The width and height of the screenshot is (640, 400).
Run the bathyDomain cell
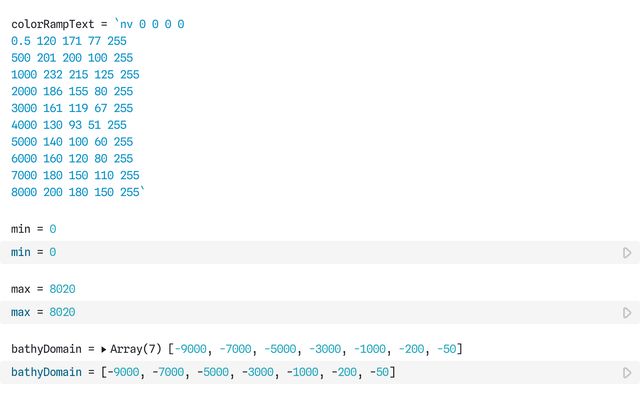tap(627, 373)
